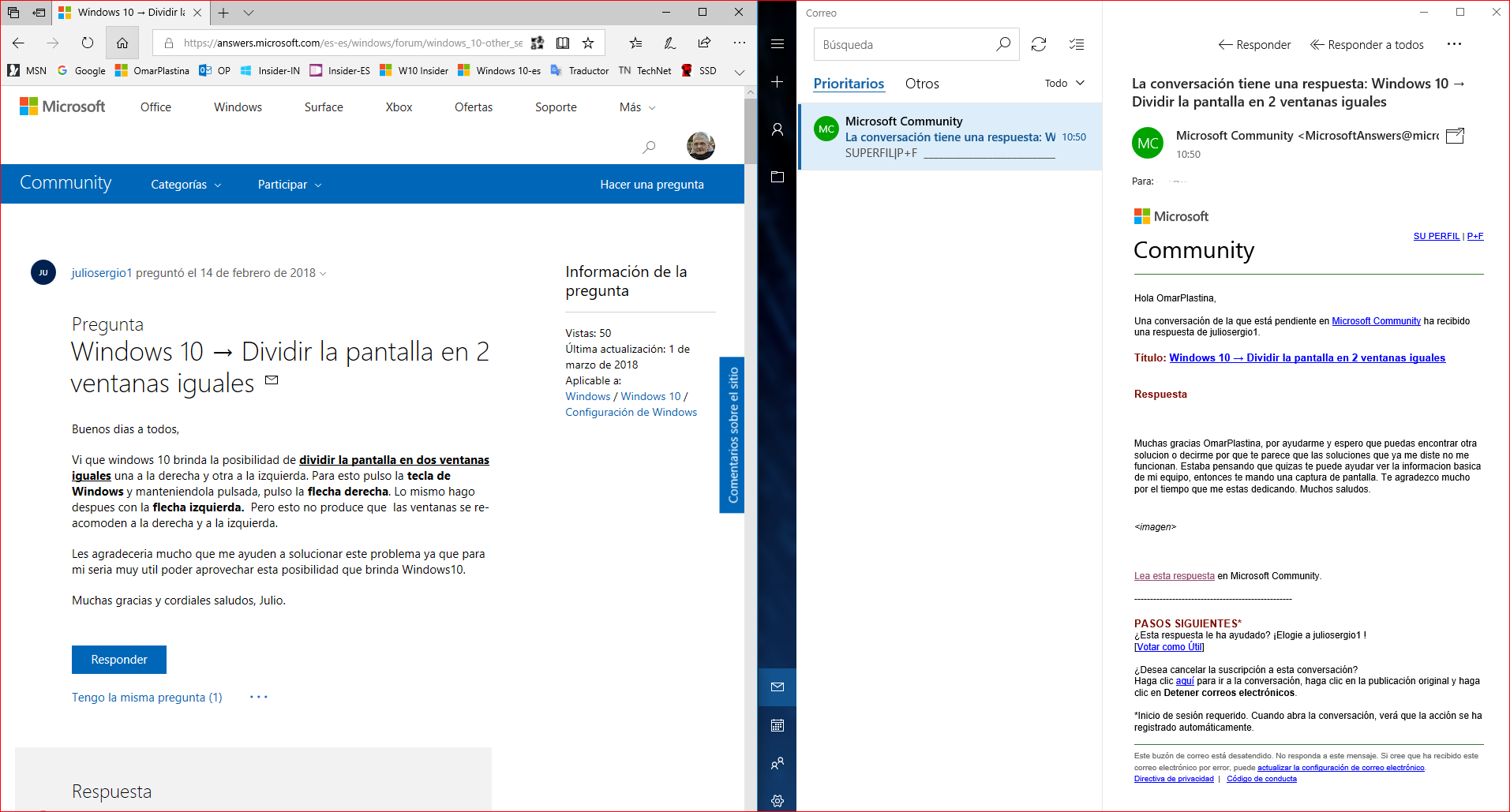Expand favorites bar overflow chevron
1510x812 pixels.
pyautogui.click(x=740, y=72)
